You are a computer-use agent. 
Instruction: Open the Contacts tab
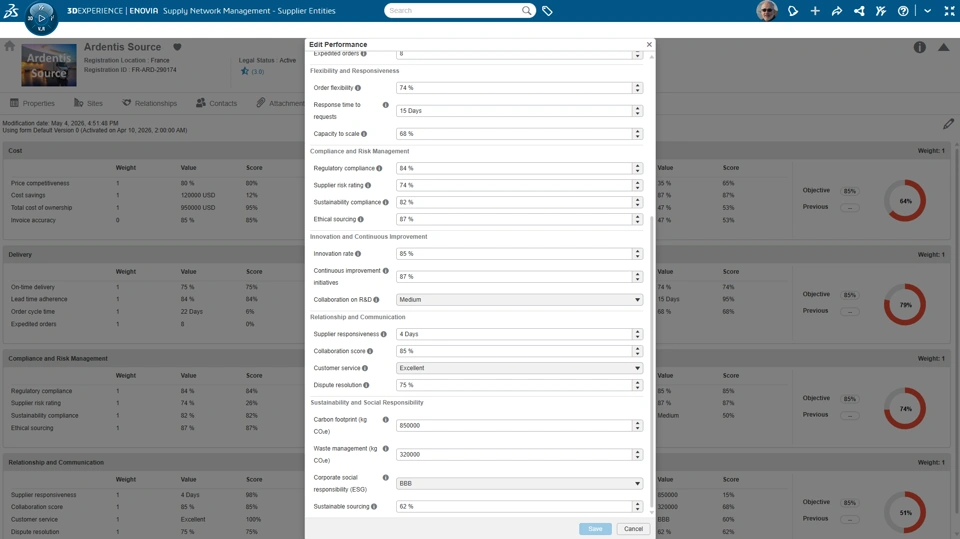pos(217,103)
